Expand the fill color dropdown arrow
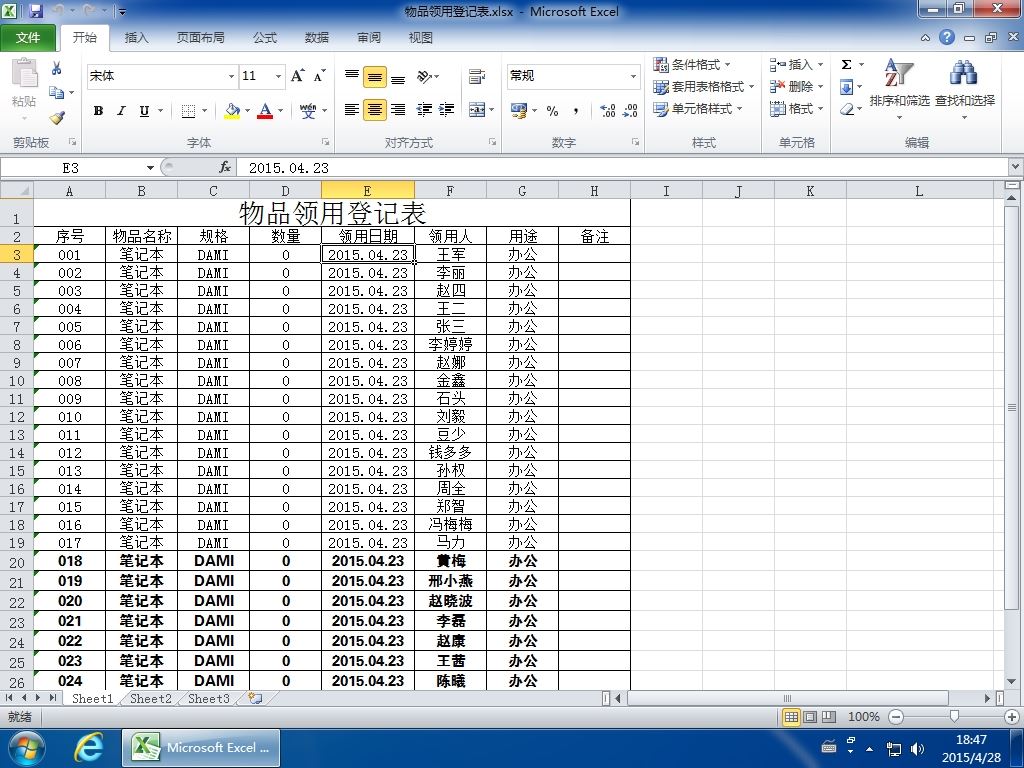This screenshot has width=1024, height=768. [x=248, y=110]
